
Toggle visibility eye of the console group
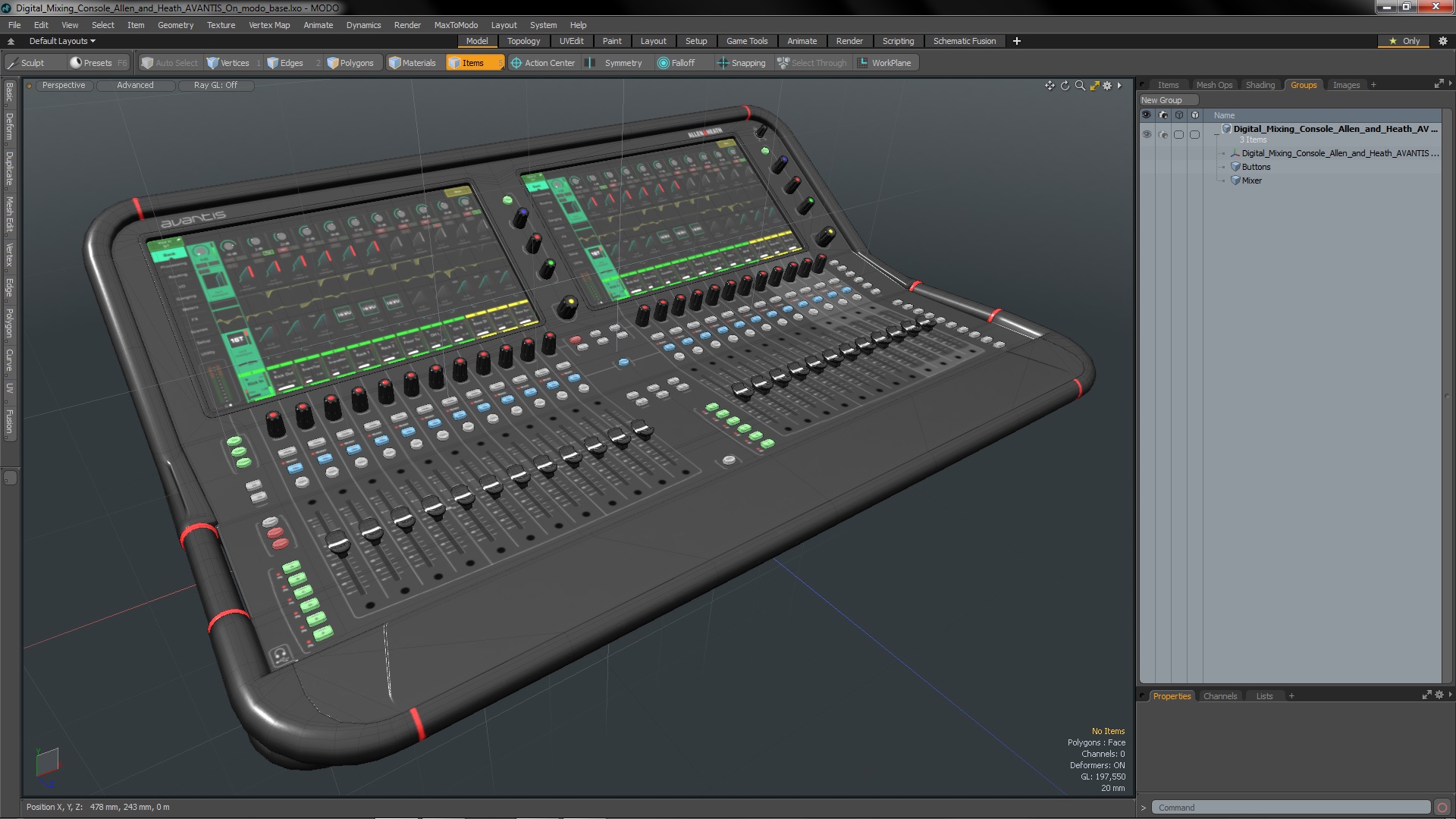(x=1147, y=134)
